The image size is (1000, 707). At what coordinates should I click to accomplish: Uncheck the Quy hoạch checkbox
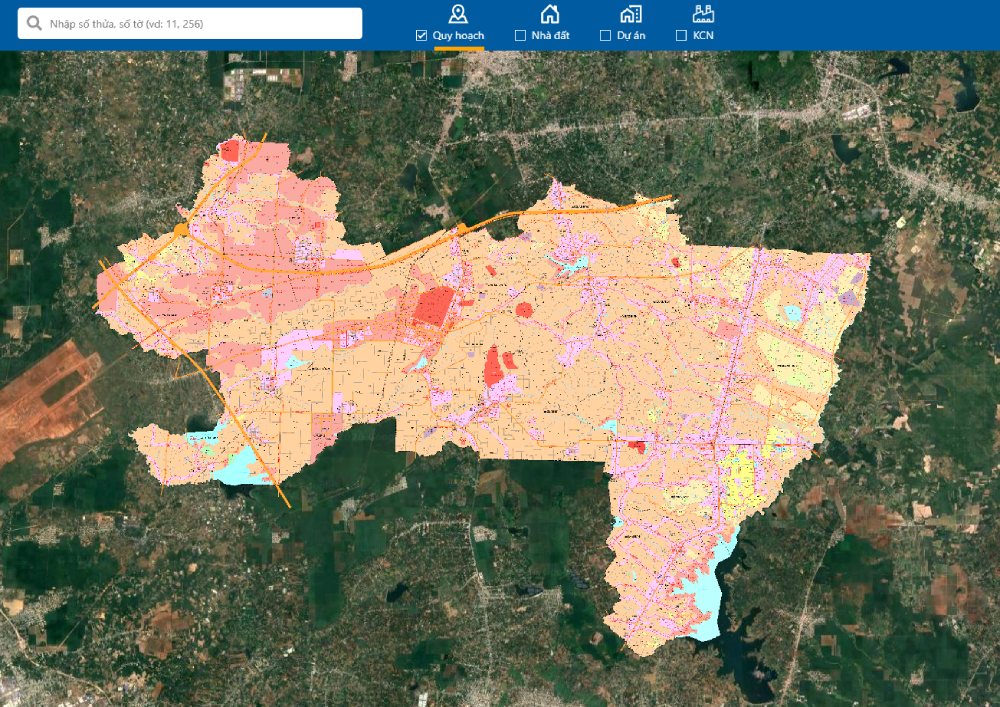(422, 36)
